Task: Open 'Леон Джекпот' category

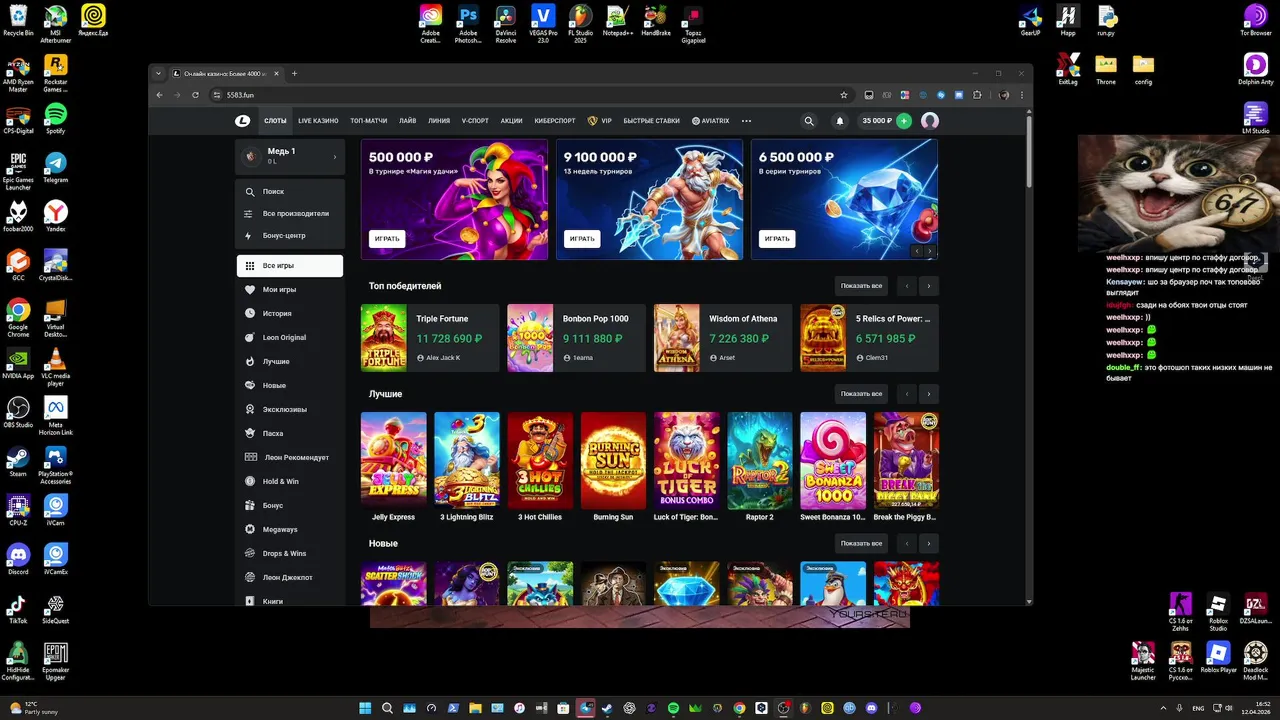Action: point(290,577)
